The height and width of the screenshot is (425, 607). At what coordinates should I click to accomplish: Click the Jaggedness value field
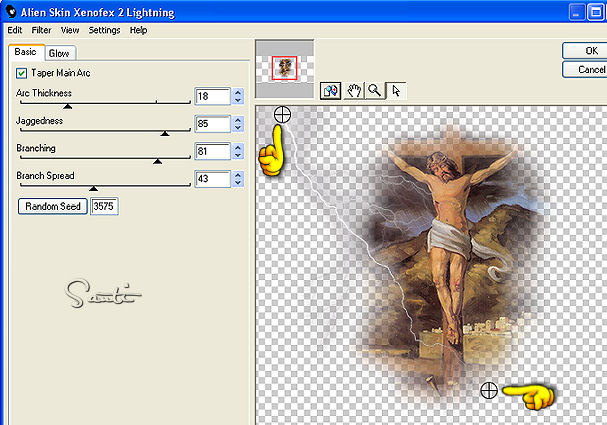(213, 124)
